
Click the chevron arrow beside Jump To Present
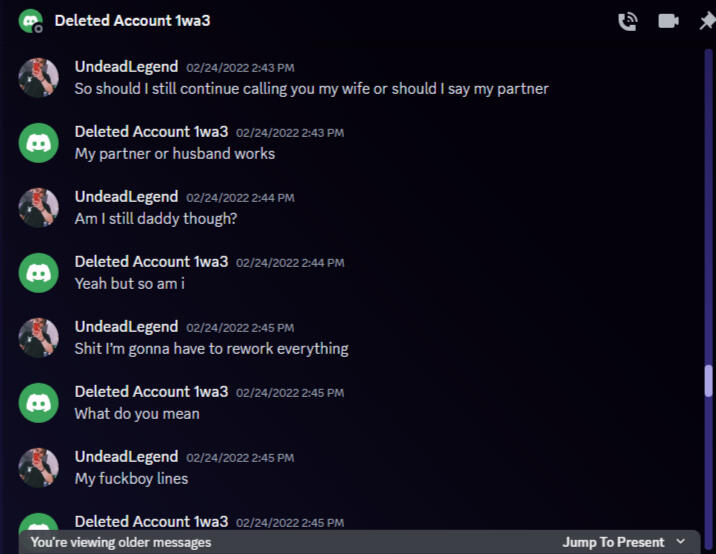point(681,542)
